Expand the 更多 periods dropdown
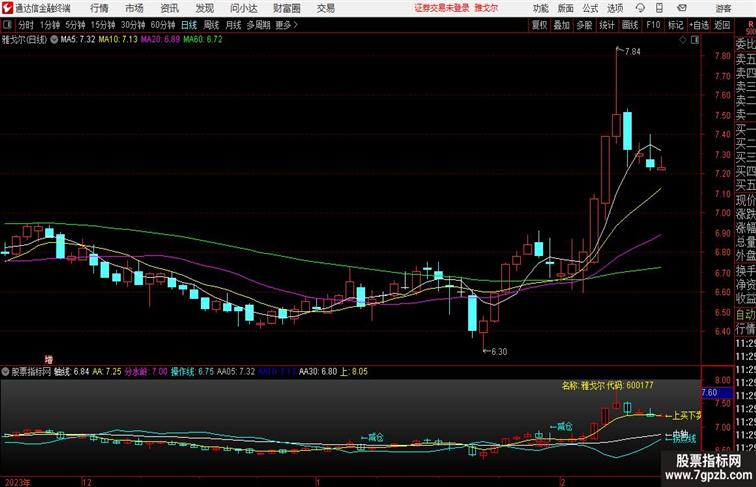 (x=286, y=25)
